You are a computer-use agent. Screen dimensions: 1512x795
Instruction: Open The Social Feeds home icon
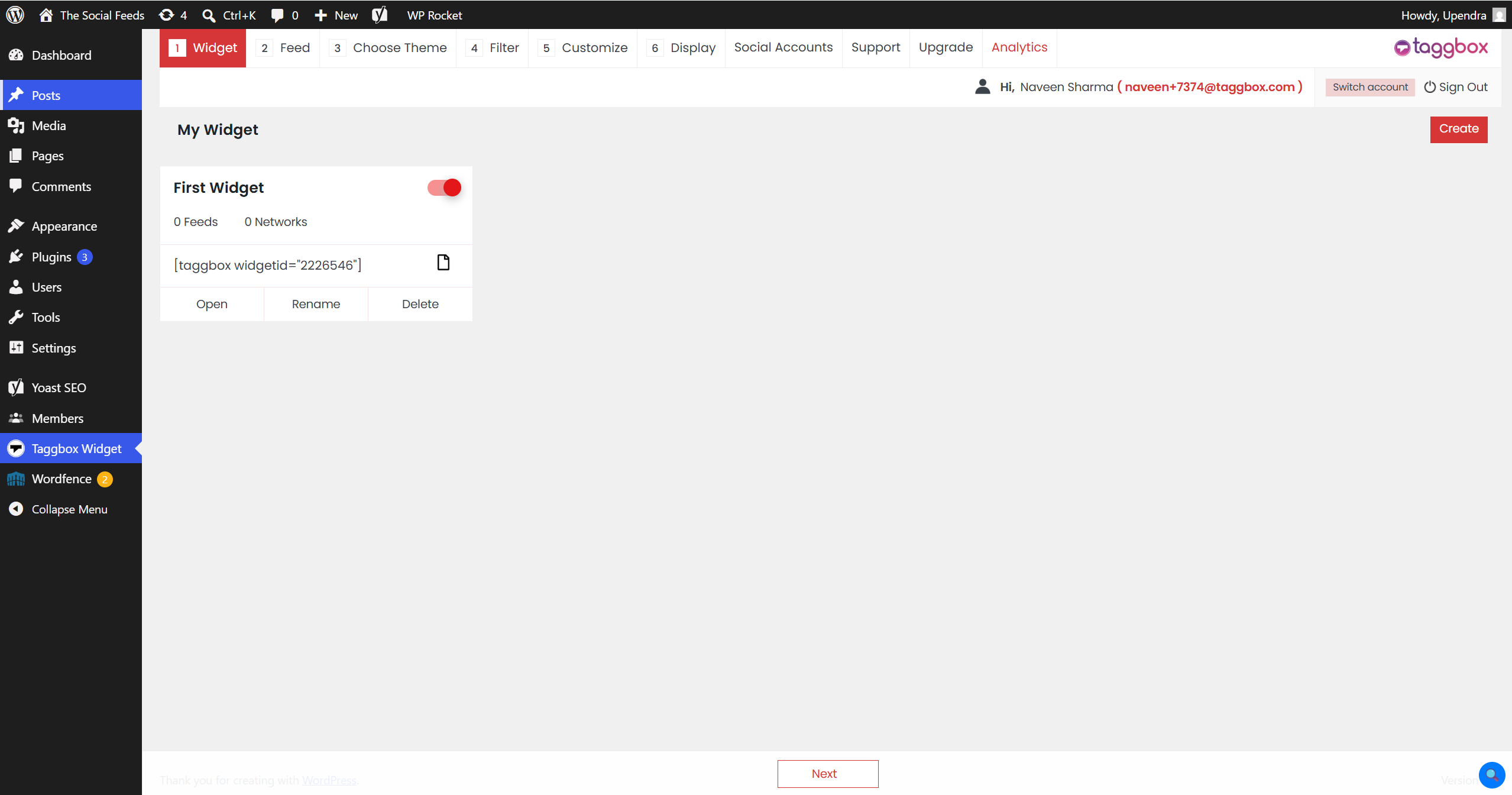point(46,15)
